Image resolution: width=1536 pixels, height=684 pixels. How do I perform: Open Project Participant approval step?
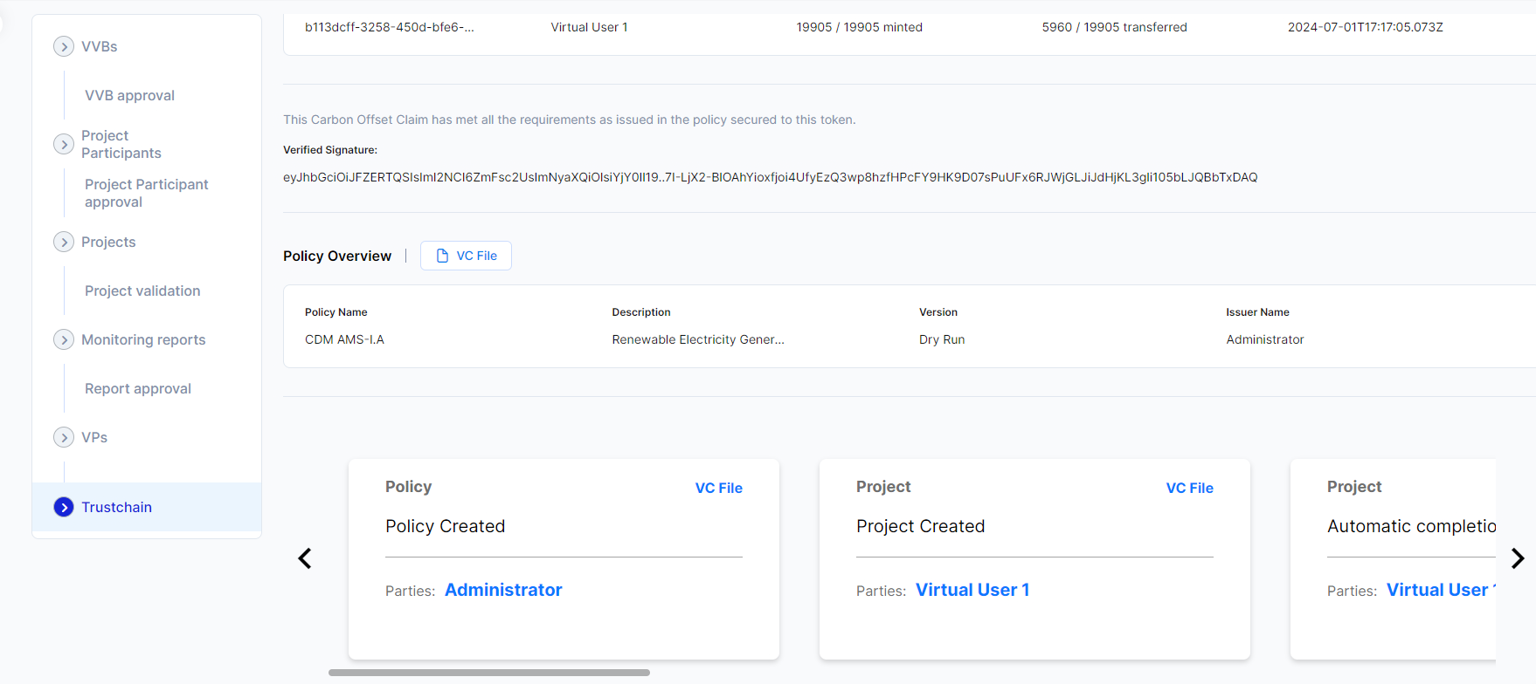click(x=146, y=193)
